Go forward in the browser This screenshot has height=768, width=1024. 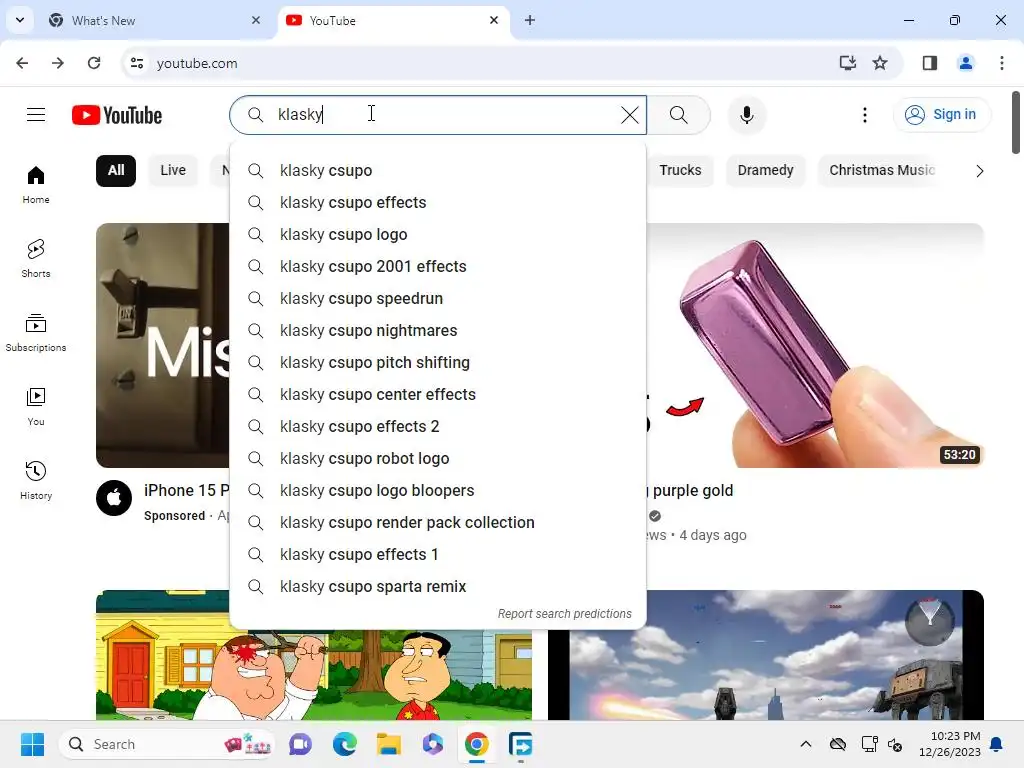tap(58, 63)
